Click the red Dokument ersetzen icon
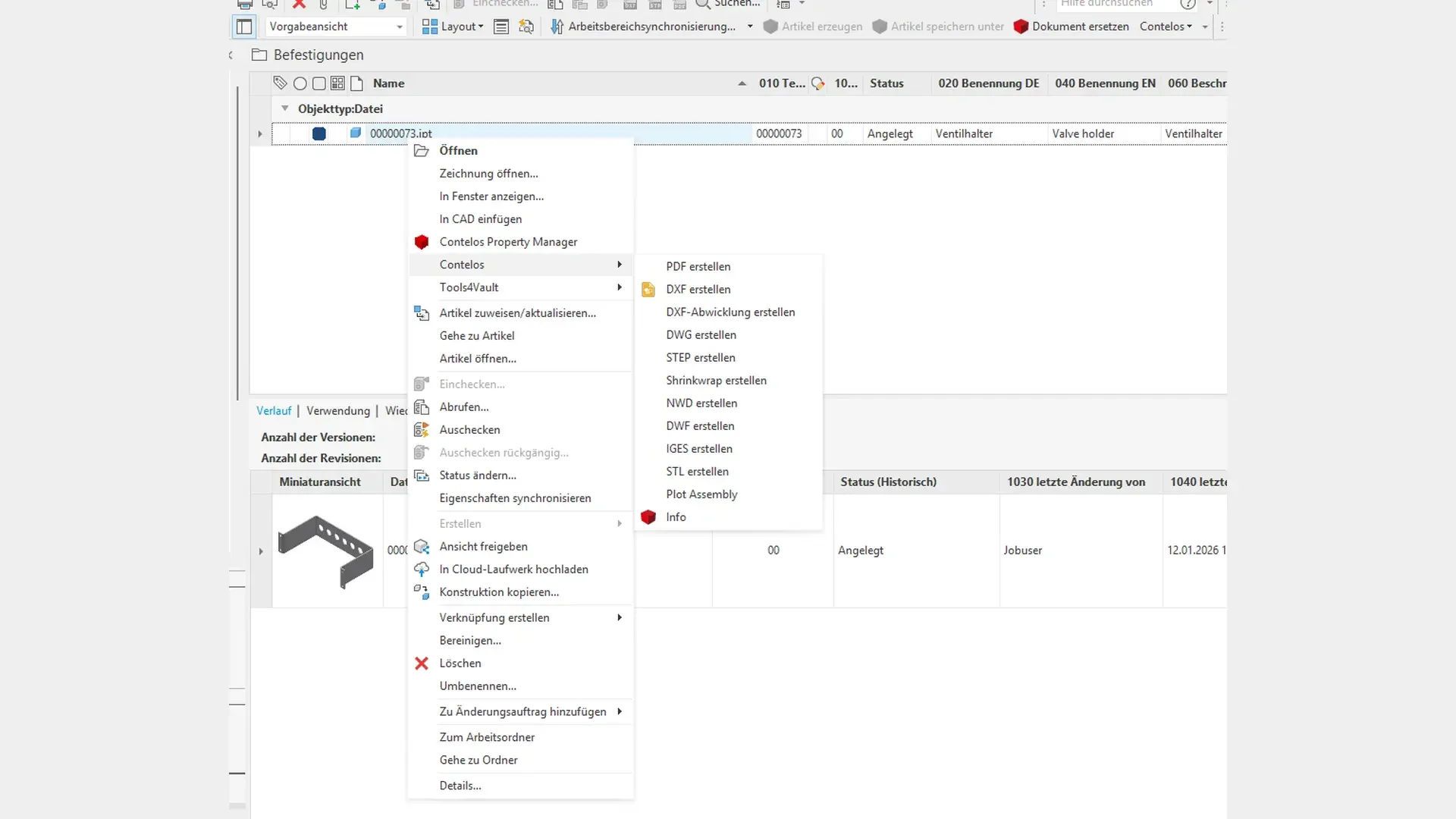Image resolution: width=1456 pixels, height=819 pixels. point(1021,27)
